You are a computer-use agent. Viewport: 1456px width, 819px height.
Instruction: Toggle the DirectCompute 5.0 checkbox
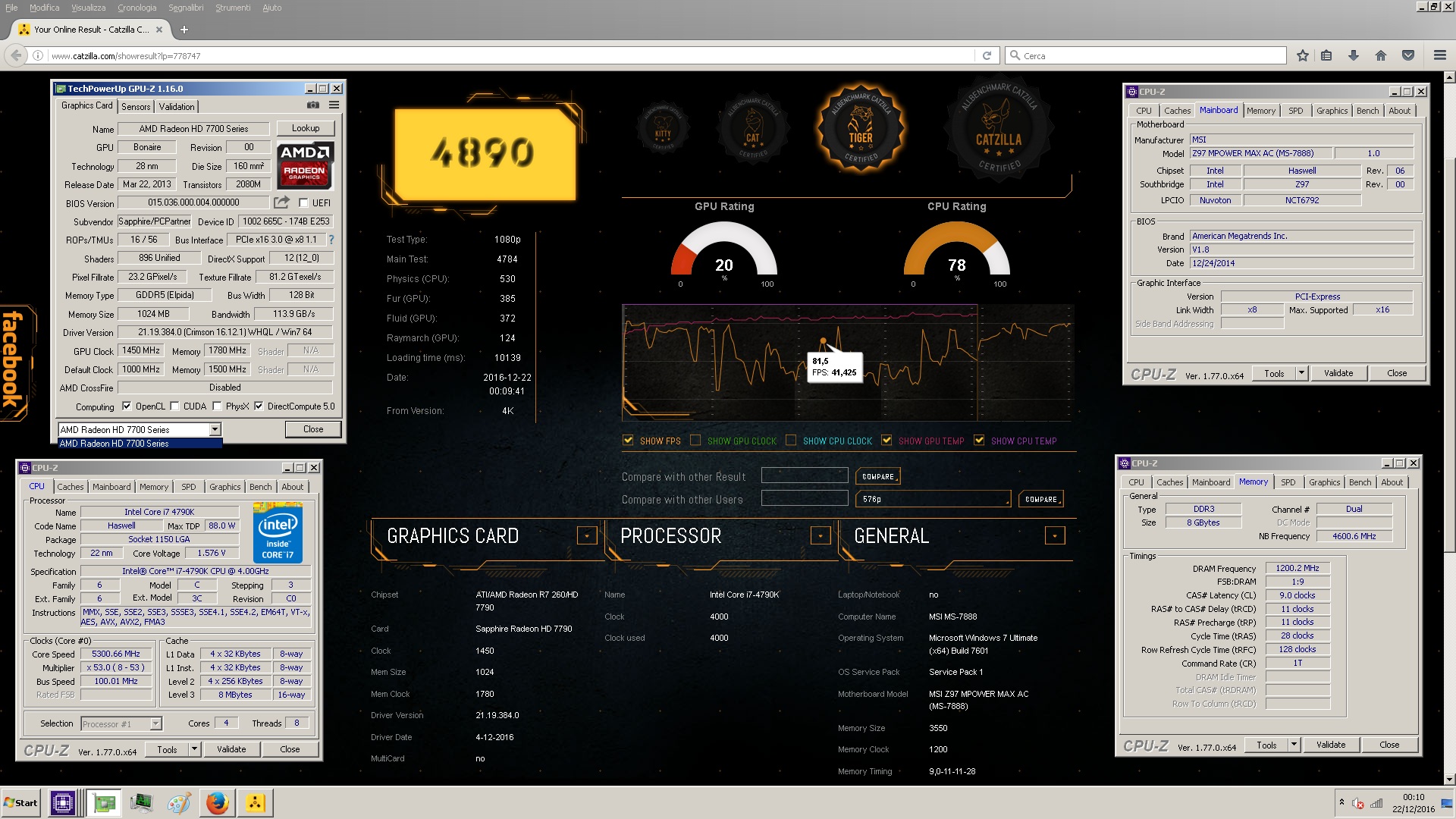pos(259,406)
